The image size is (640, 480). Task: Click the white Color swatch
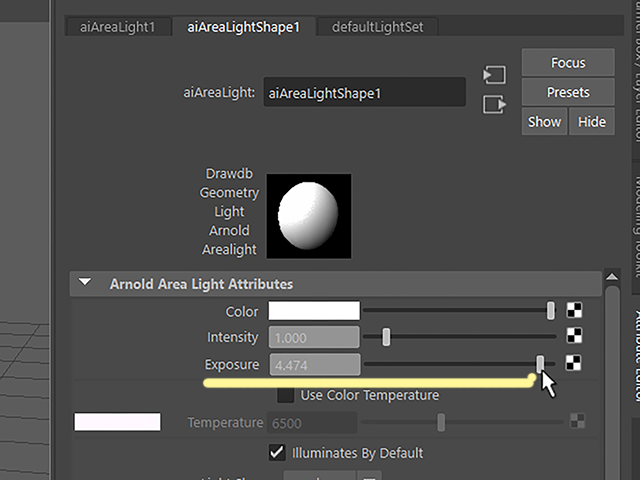(314, 311)
